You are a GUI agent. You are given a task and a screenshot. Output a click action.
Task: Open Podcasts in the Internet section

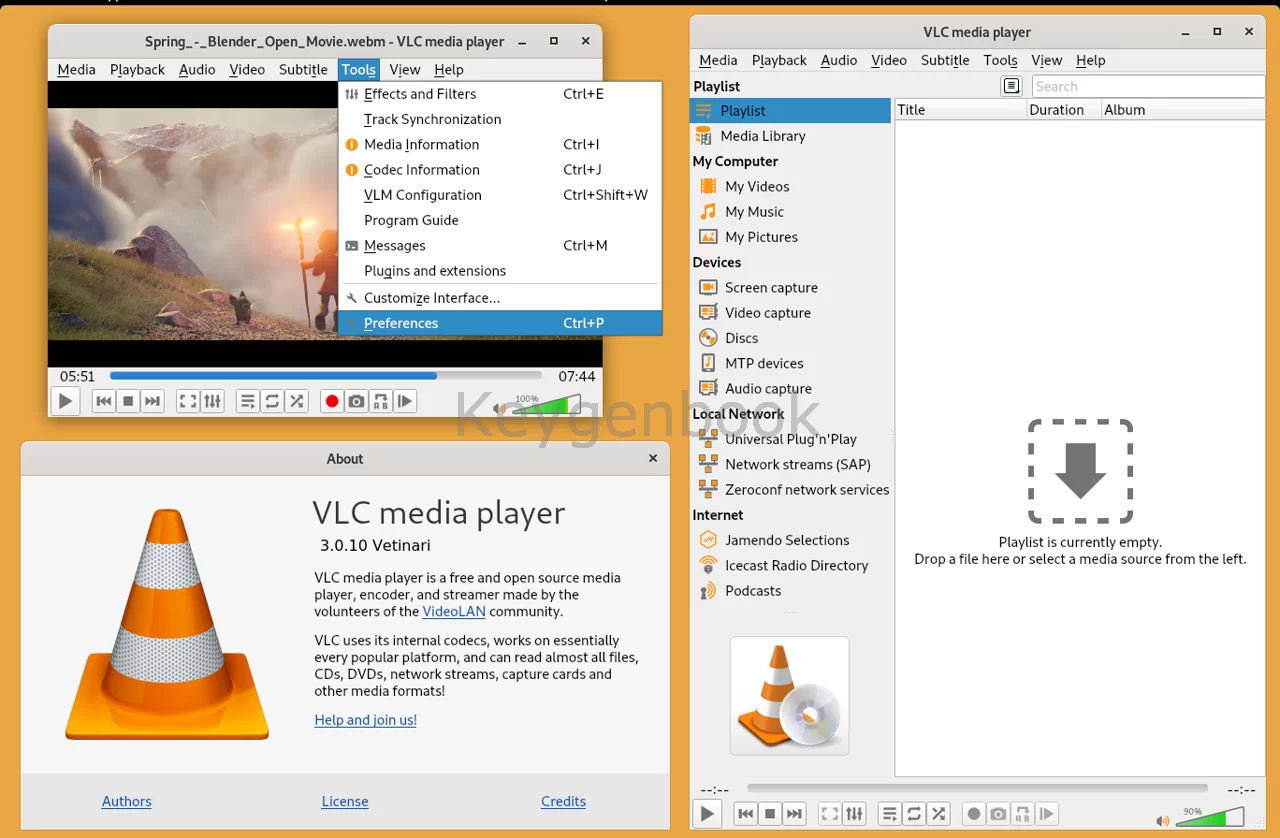[x=752, y=591]
